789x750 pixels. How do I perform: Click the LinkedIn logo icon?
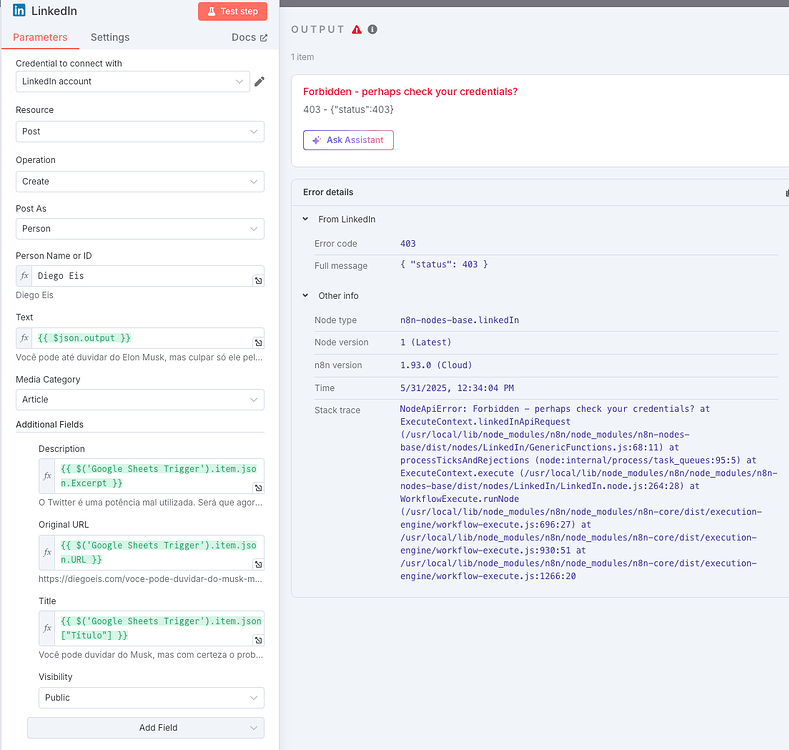pos(20,11)
